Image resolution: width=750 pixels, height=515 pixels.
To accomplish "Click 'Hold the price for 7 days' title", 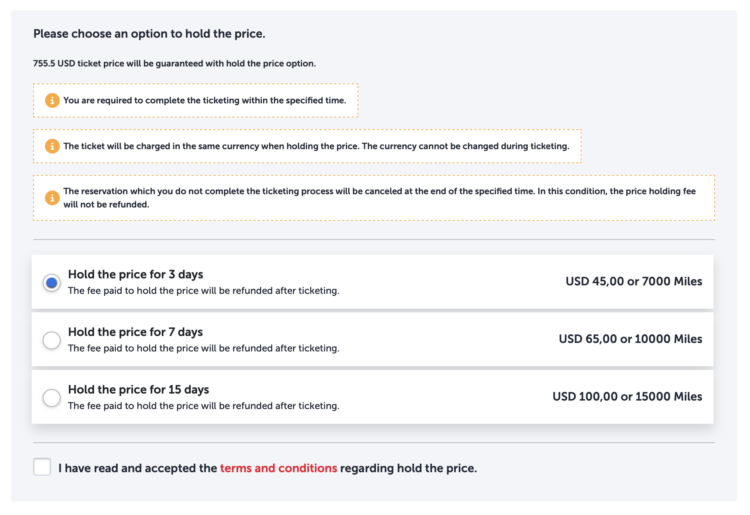I will (x=135, y=332).
